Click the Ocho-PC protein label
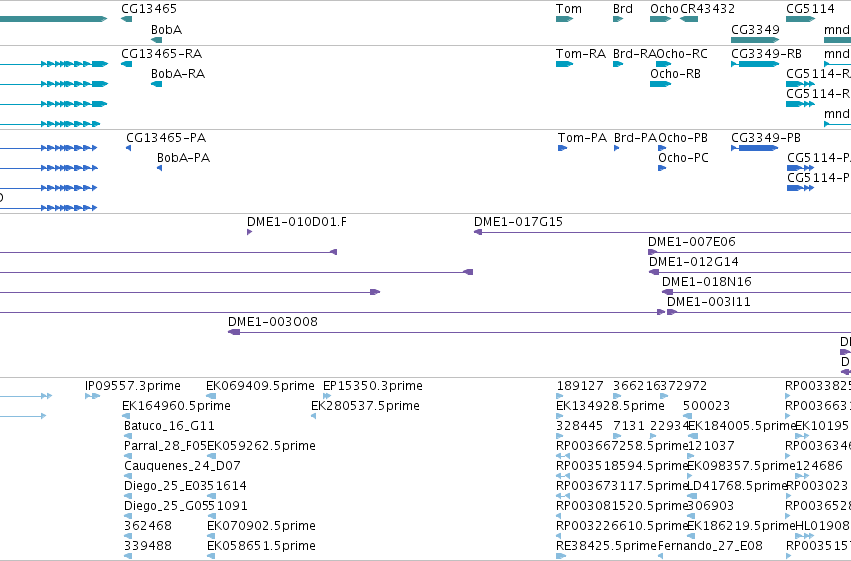This screenshot has height=561, width=851. point(683,158)
